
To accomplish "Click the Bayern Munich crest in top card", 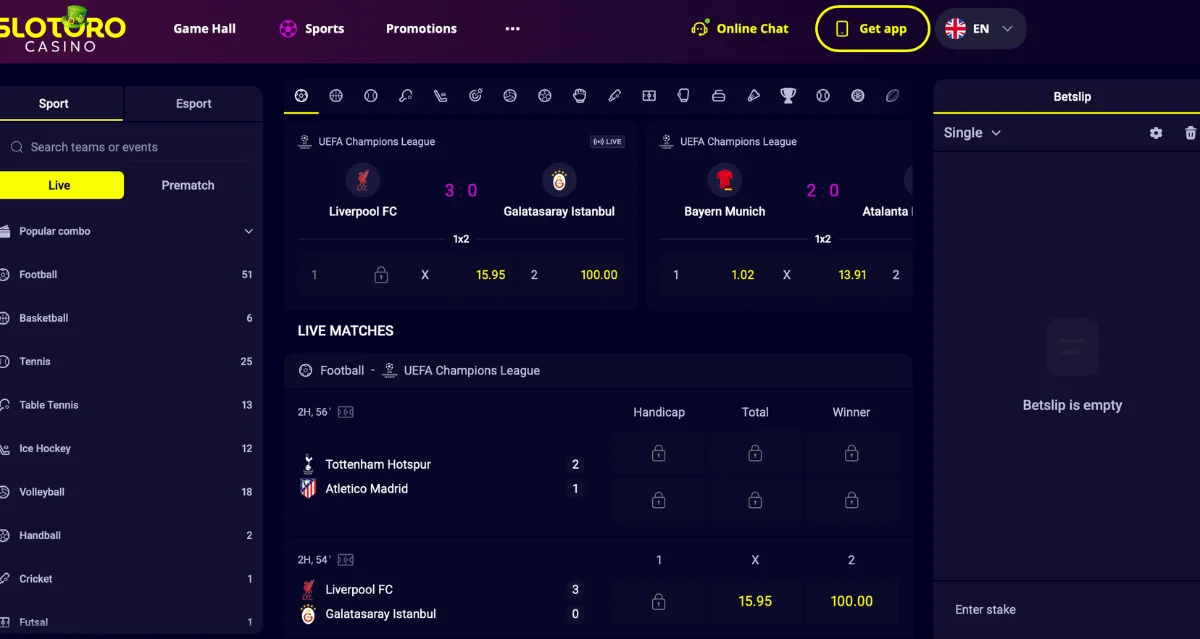I will pyautogui.click(x=725, y=181).
